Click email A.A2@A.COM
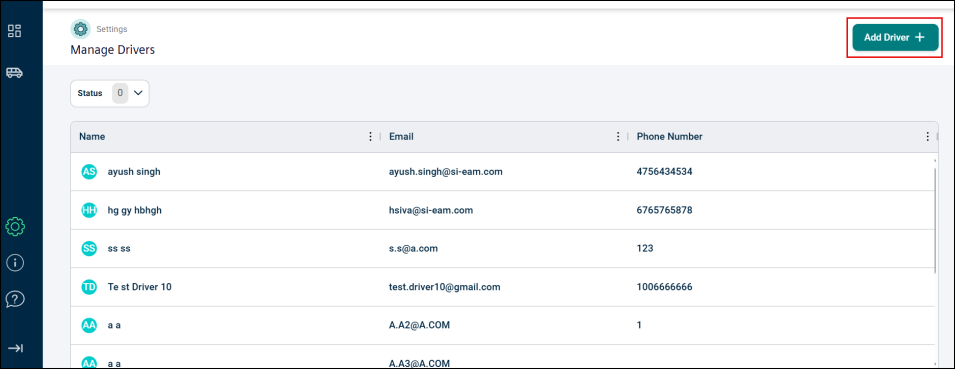 point(419,325)
